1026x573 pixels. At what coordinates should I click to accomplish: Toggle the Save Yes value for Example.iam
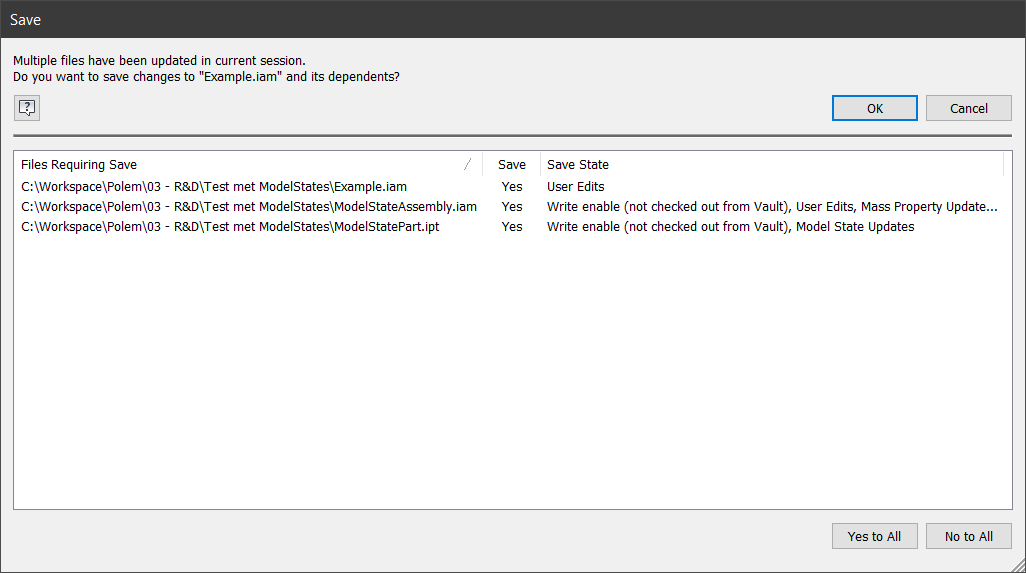[512, 187]
